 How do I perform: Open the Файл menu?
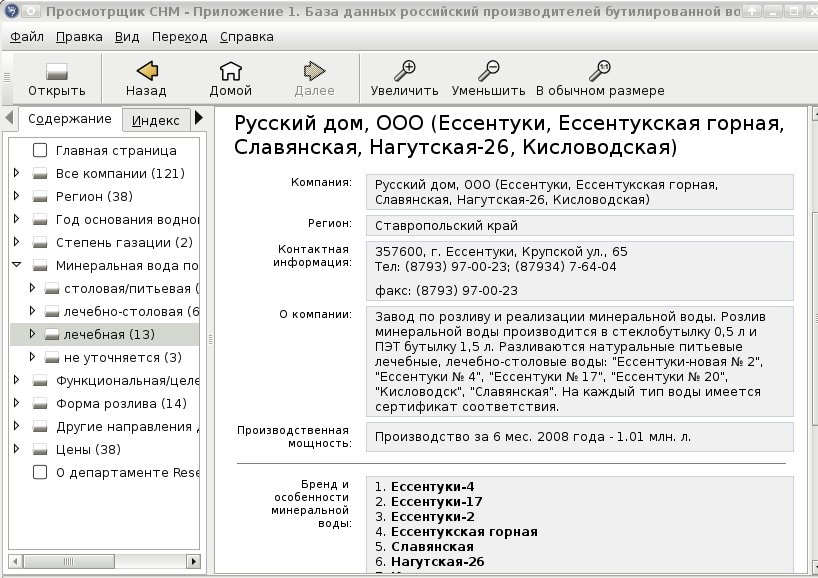point(27,37)
